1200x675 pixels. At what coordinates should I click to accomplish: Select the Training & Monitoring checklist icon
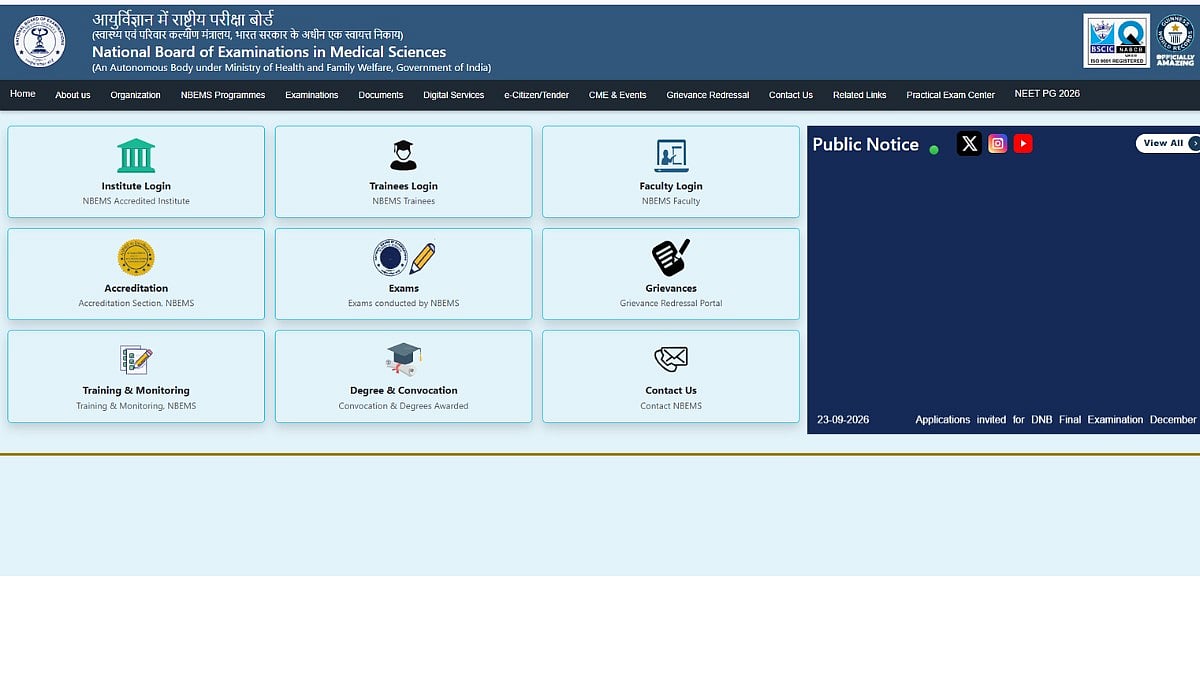tap(136, 360)
